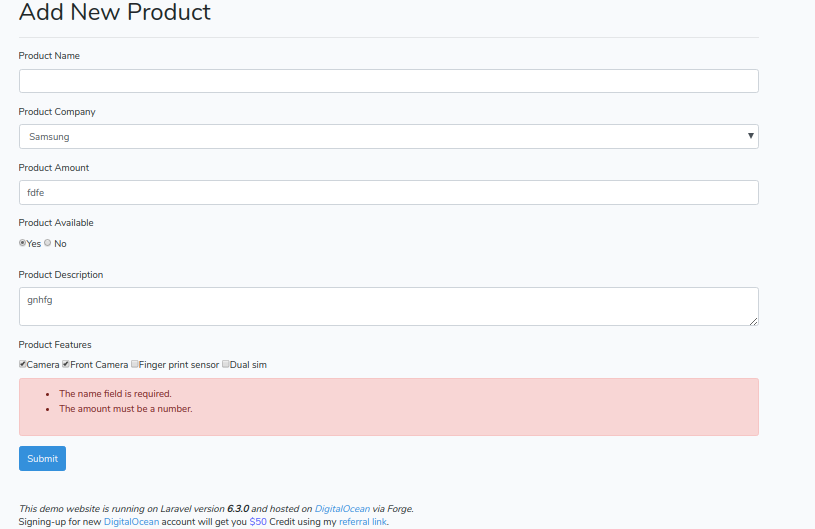The image size is (815, 529).
Task: Toggle the Front Camera checkbox
Action: click(66, 364)
